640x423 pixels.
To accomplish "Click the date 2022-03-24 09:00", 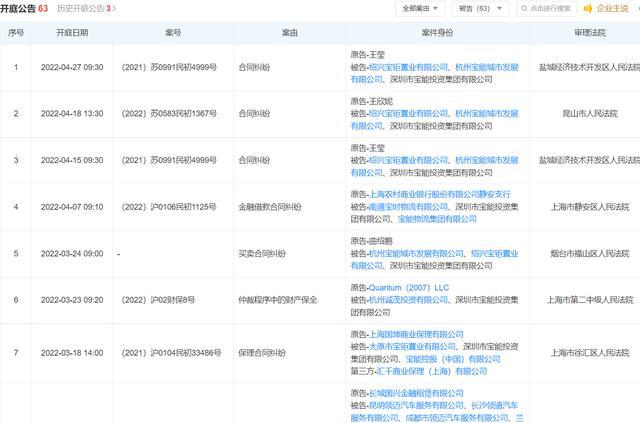I will pos(72,254).
